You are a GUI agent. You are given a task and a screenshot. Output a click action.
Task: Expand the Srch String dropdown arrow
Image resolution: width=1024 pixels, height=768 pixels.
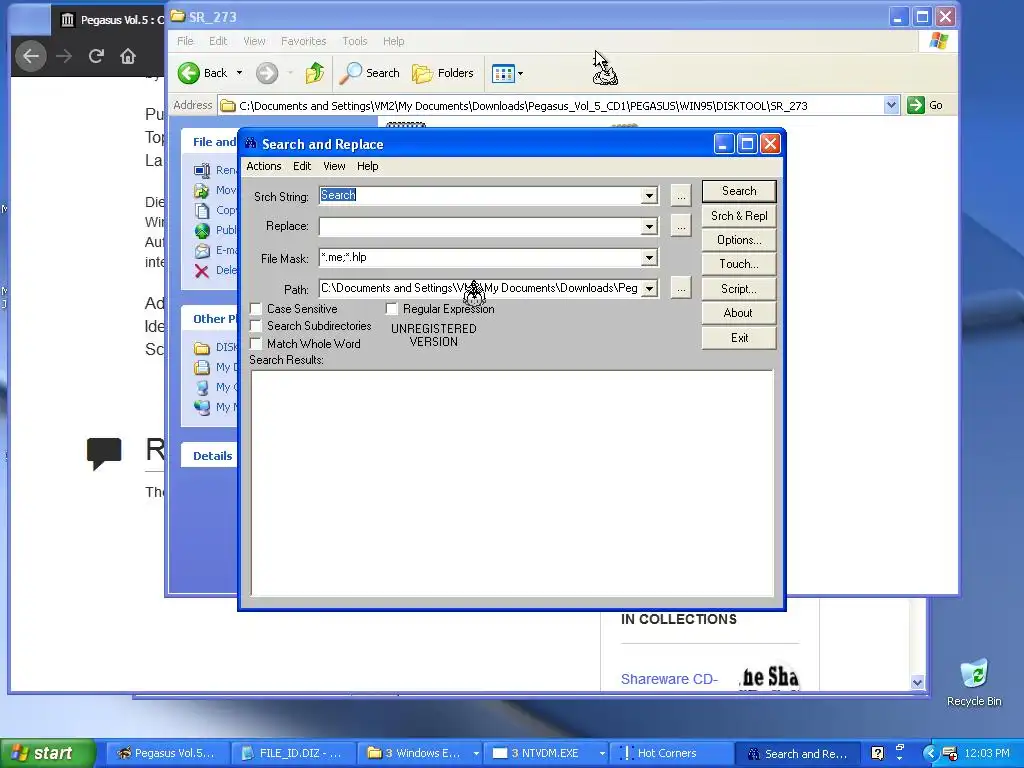pyautogui.click(x=649, y=195)
